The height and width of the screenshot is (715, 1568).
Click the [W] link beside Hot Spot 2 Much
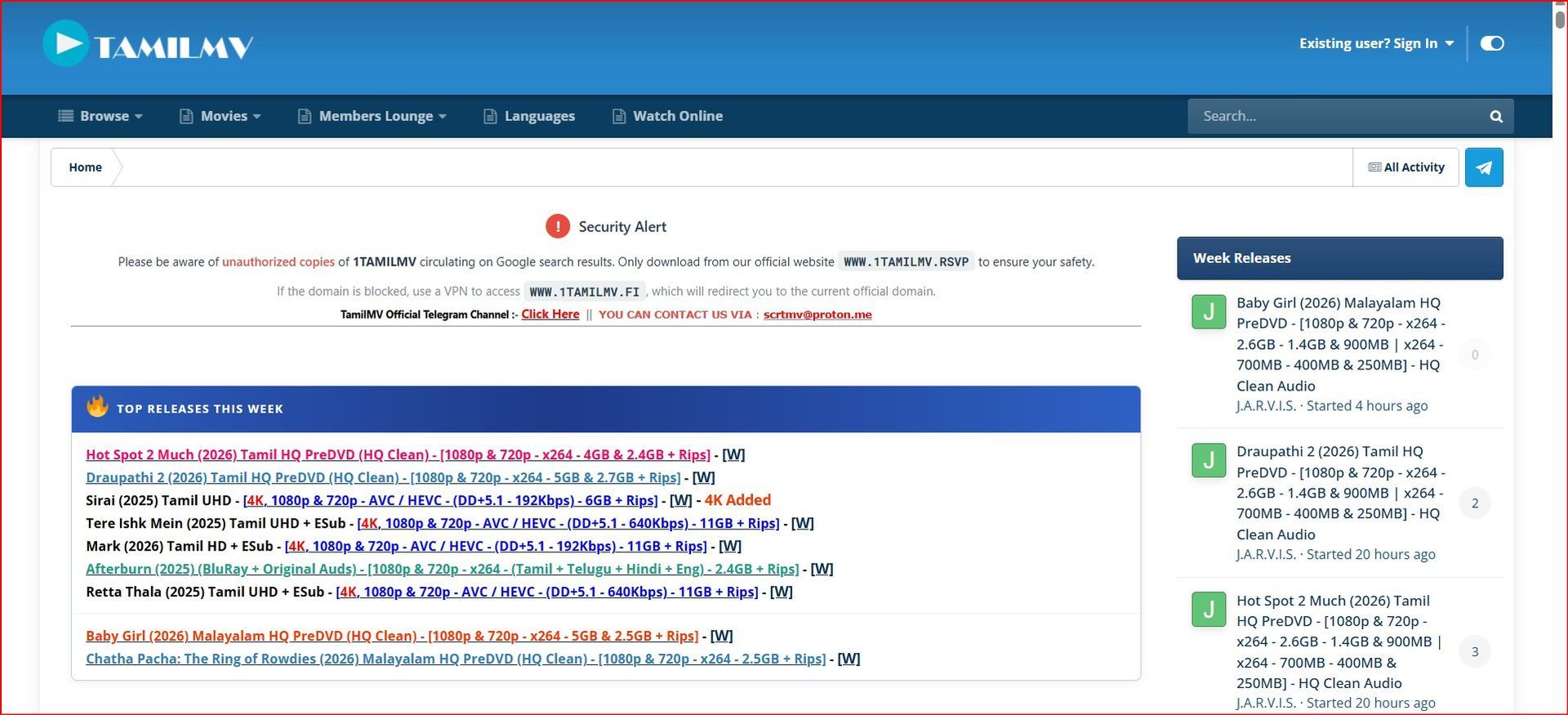733,454
